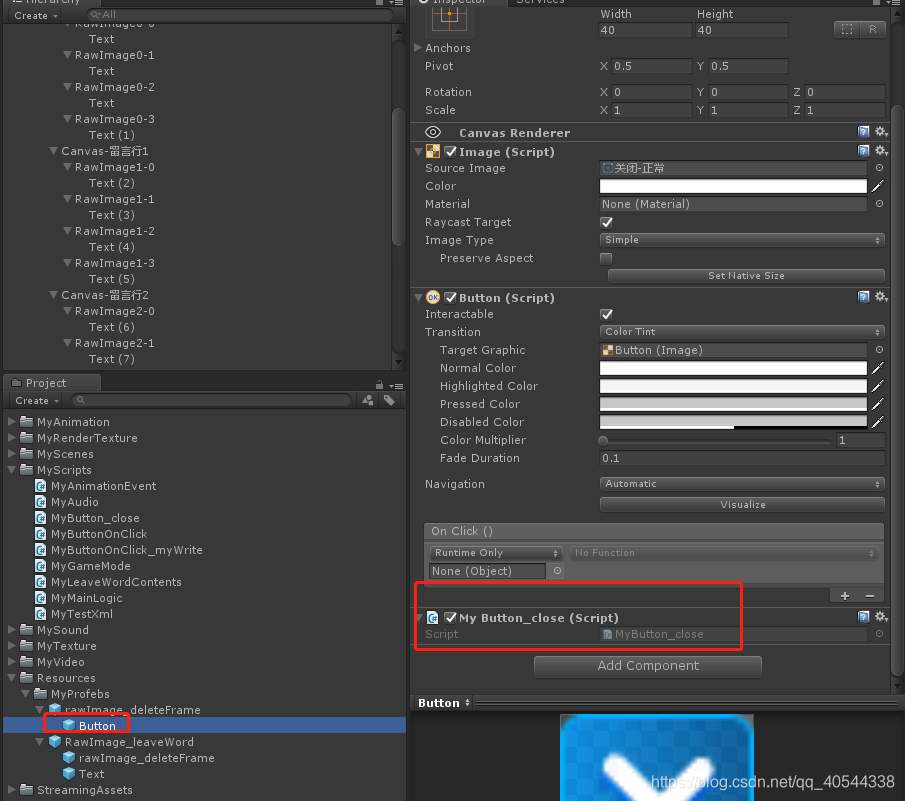The height and width of the screenshot is (801, 905).
Task: Use eyedropper for Pressed Color
Action: 877,404
